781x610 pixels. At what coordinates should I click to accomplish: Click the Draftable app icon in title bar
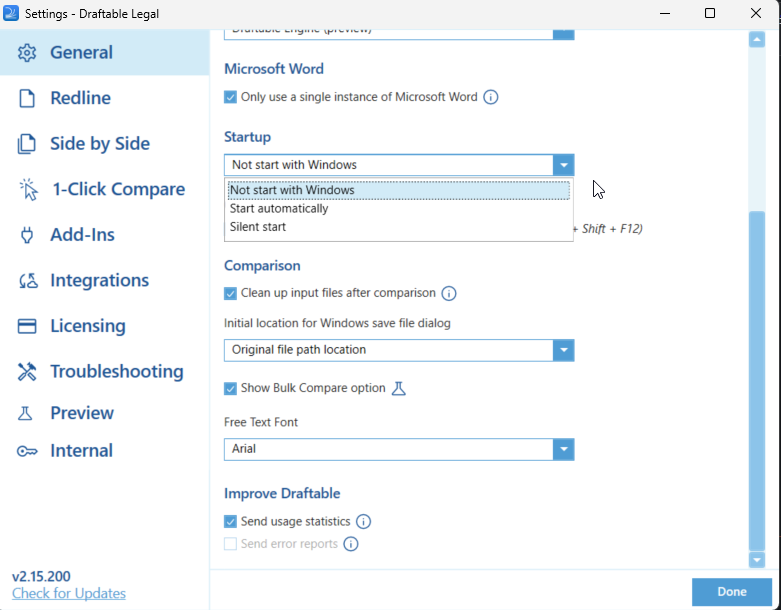tap(11, 13)
